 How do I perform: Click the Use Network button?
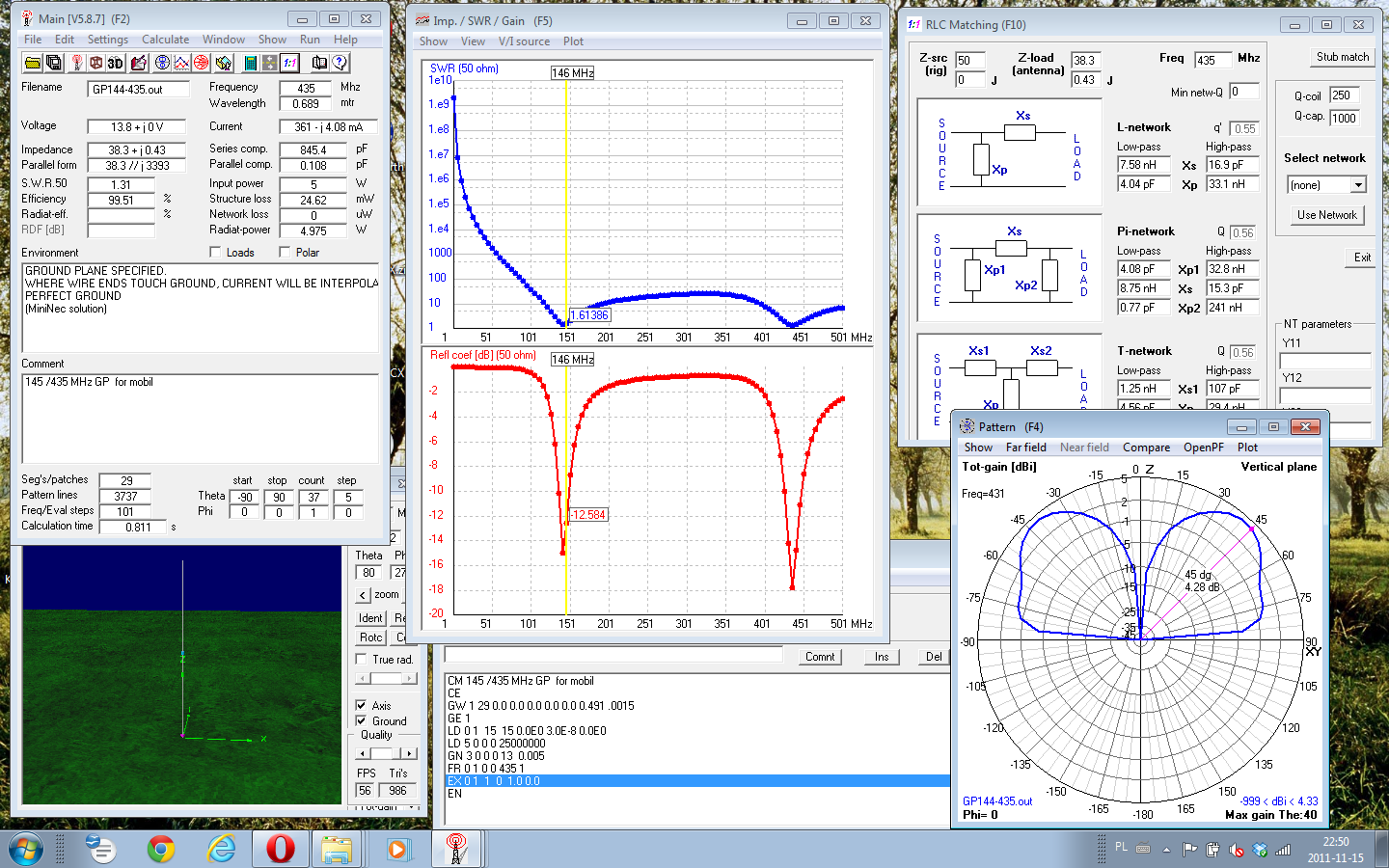1326,215
